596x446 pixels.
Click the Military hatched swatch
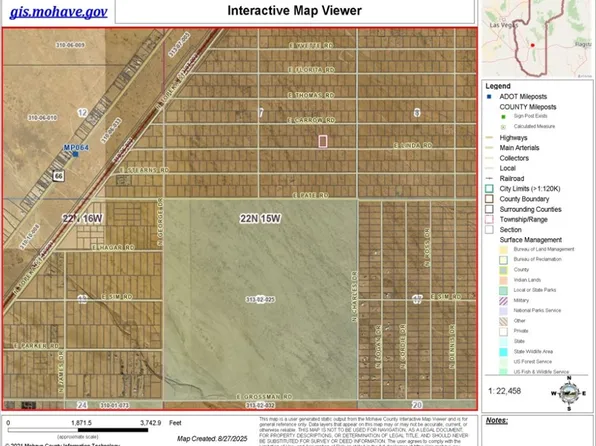point(503,301)
